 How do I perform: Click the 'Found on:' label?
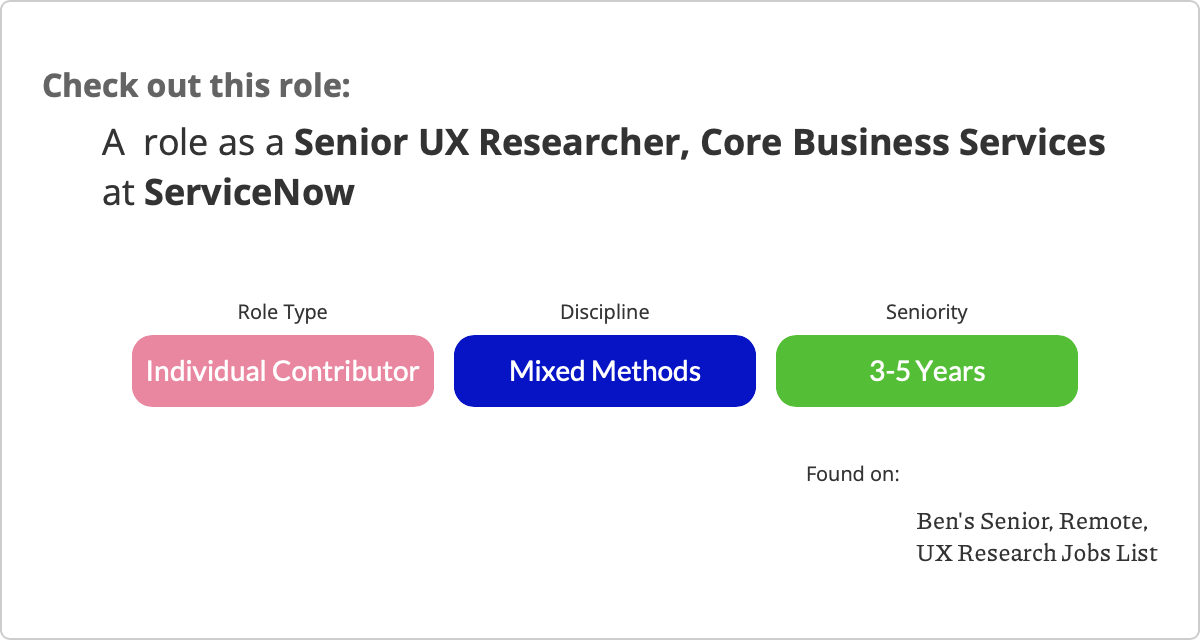(852, 473)
